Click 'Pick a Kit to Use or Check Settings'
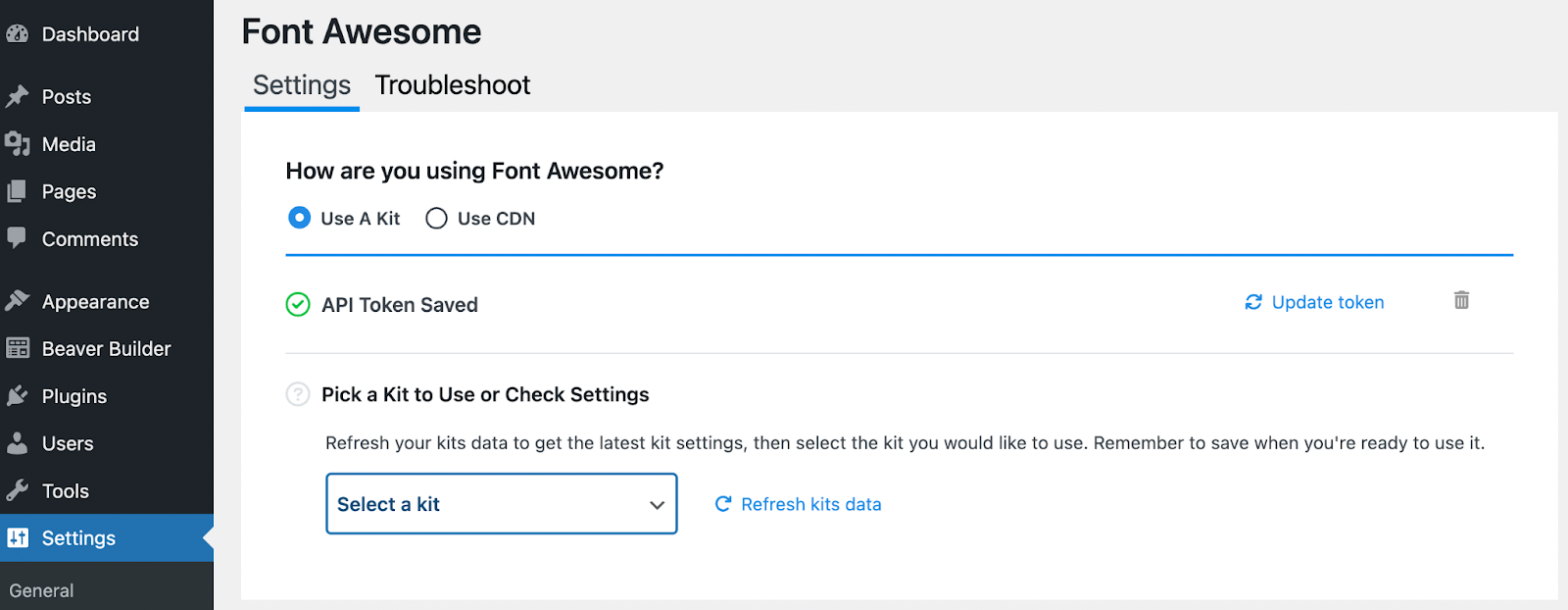 coord(485,394)
